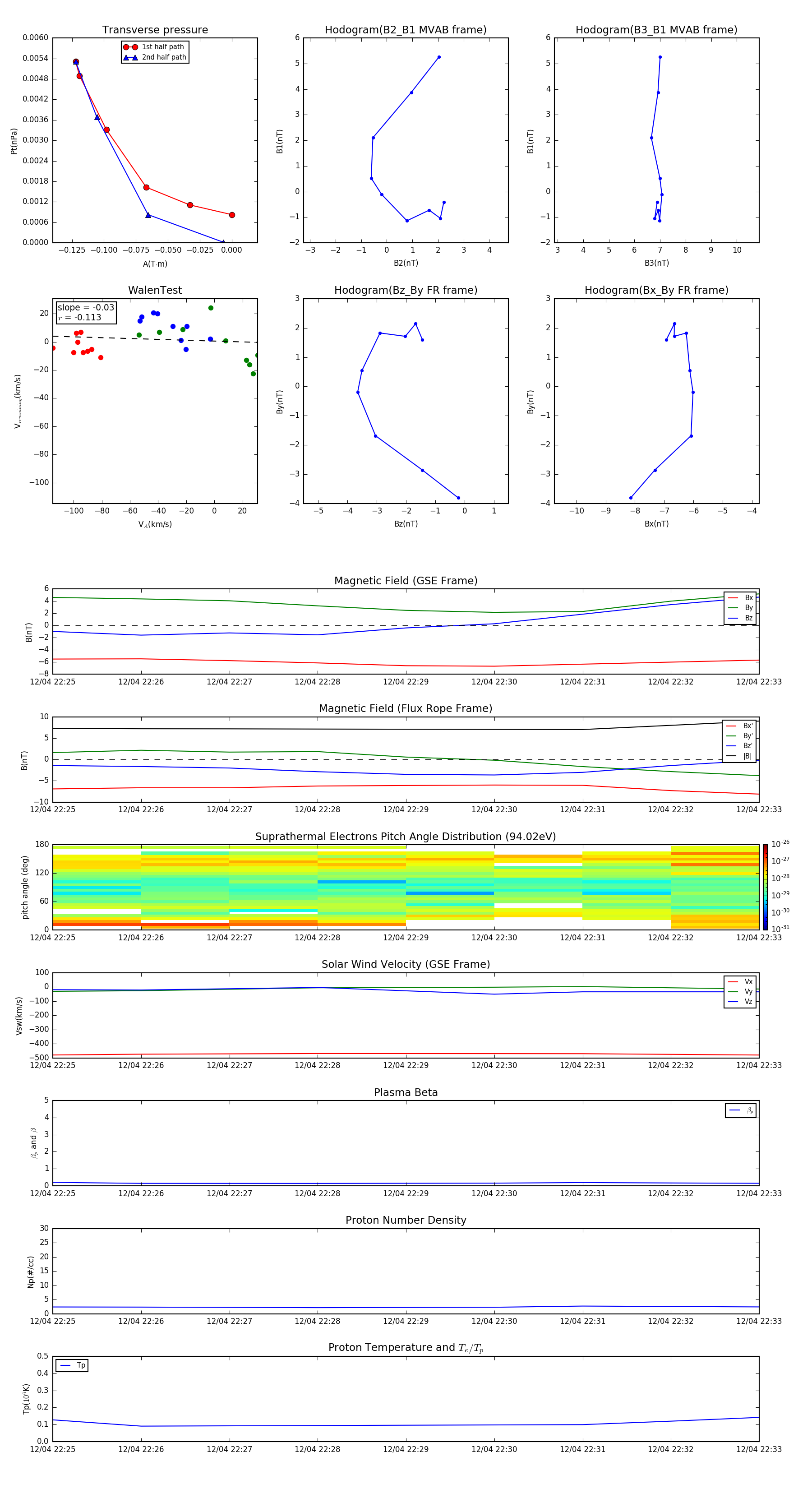Screen dimensions: 812x1489
Task: Select the 'Hodogram(B3_B1 MVAB frame)' title
Action: [656, 30]
